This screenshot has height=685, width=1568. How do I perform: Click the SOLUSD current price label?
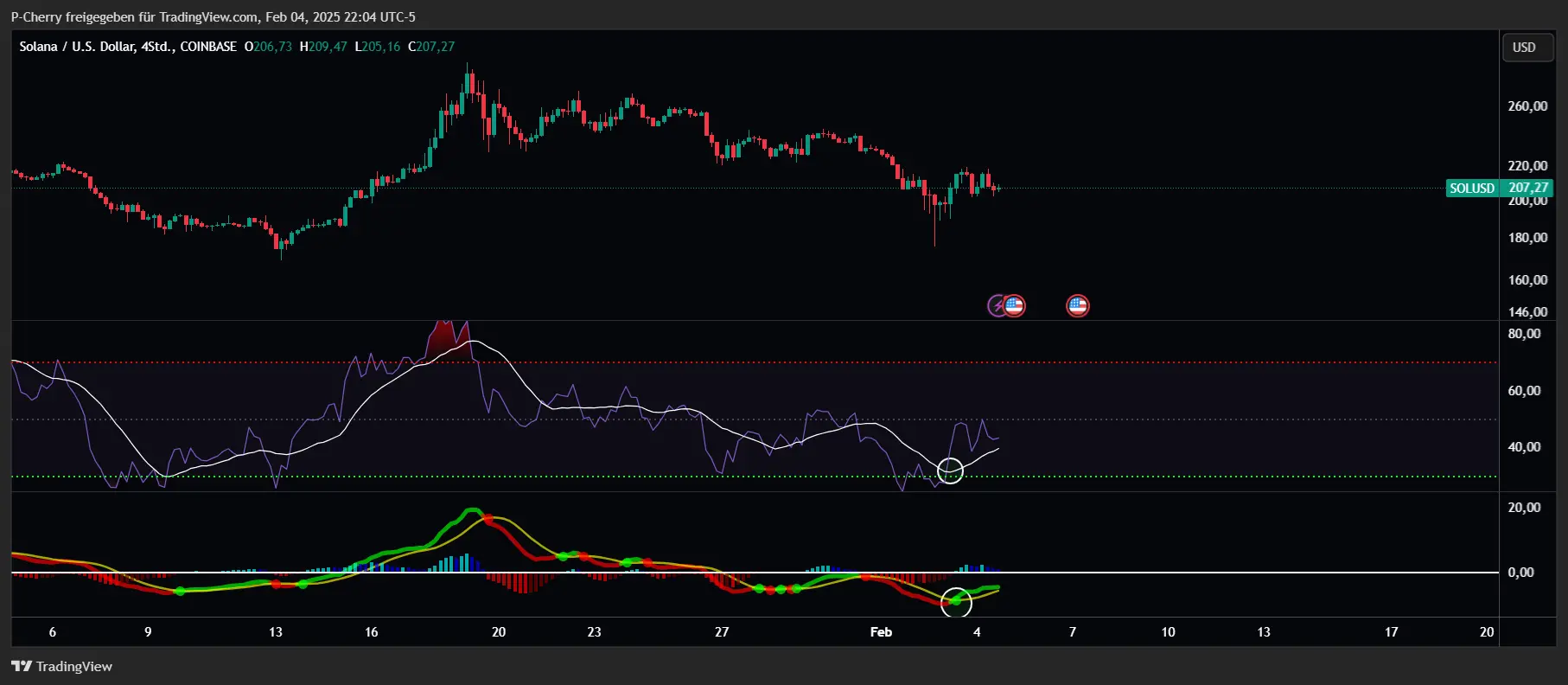click(1500, 188)
